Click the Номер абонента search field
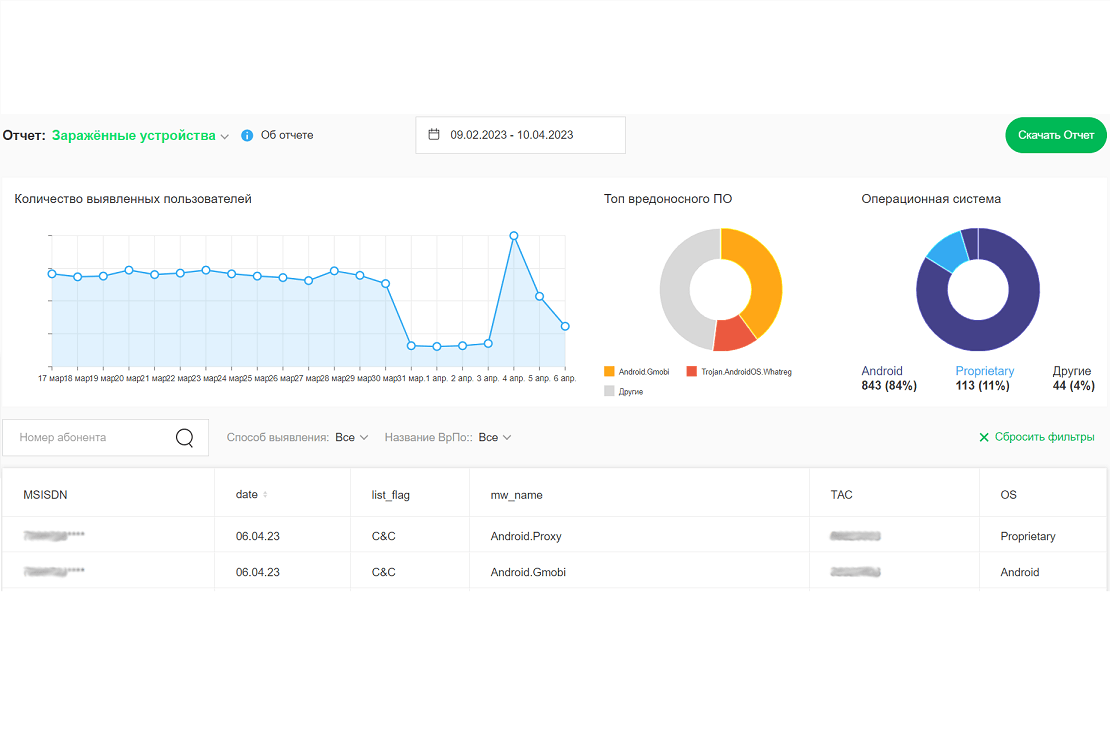 tap(90, 438)
